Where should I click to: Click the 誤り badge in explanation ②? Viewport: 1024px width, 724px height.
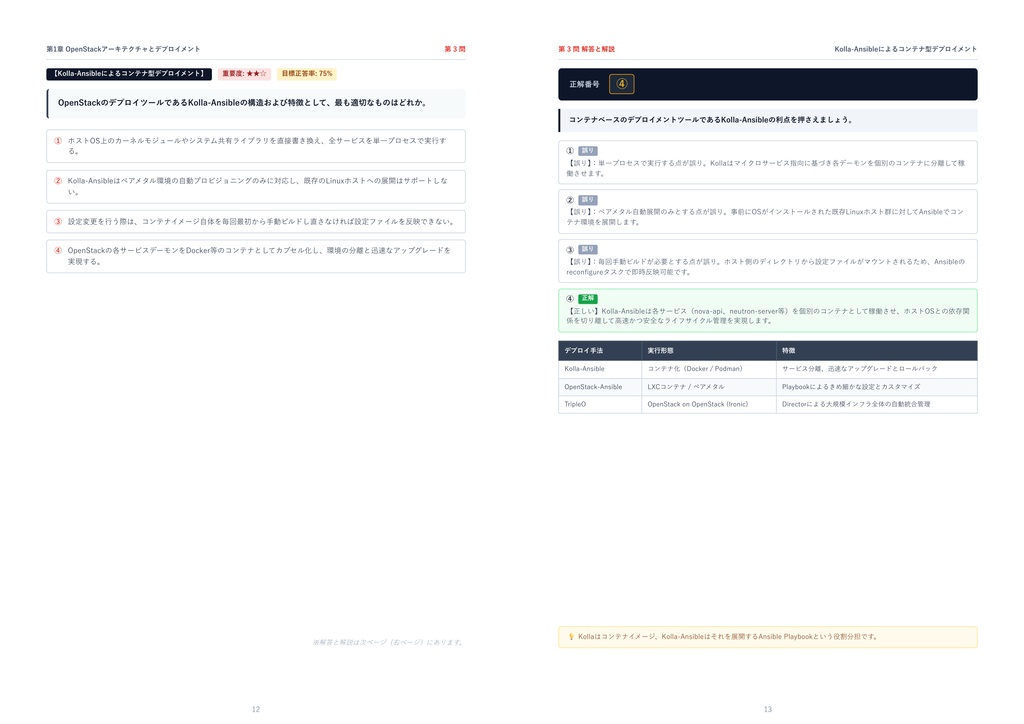pos(588,200)
